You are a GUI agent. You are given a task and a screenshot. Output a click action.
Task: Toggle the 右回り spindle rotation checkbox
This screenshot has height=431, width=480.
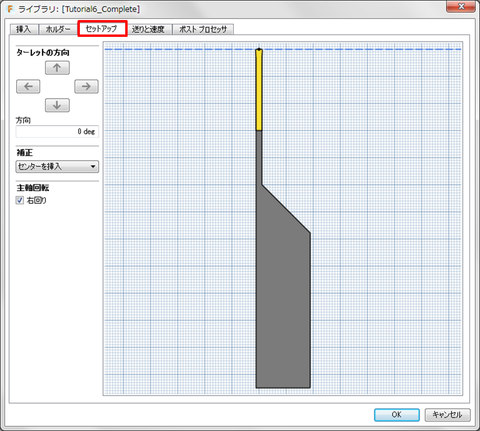point(20,200)
